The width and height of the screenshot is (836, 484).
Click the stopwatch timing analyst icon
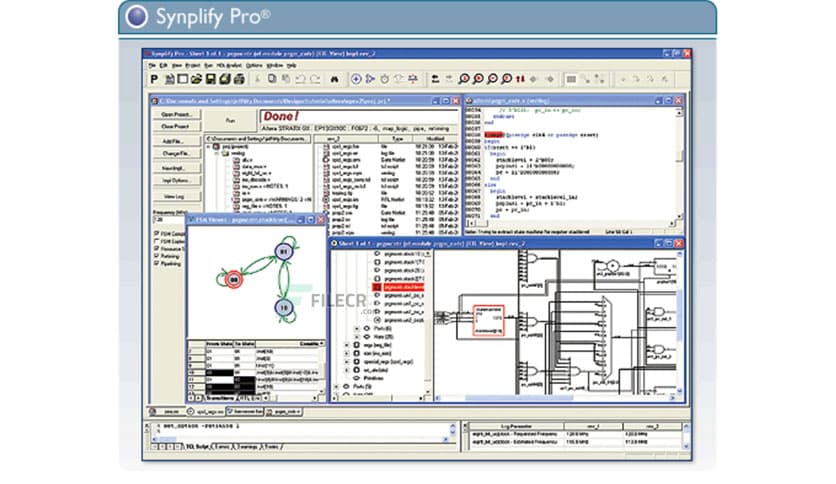[x=384, y=79]
